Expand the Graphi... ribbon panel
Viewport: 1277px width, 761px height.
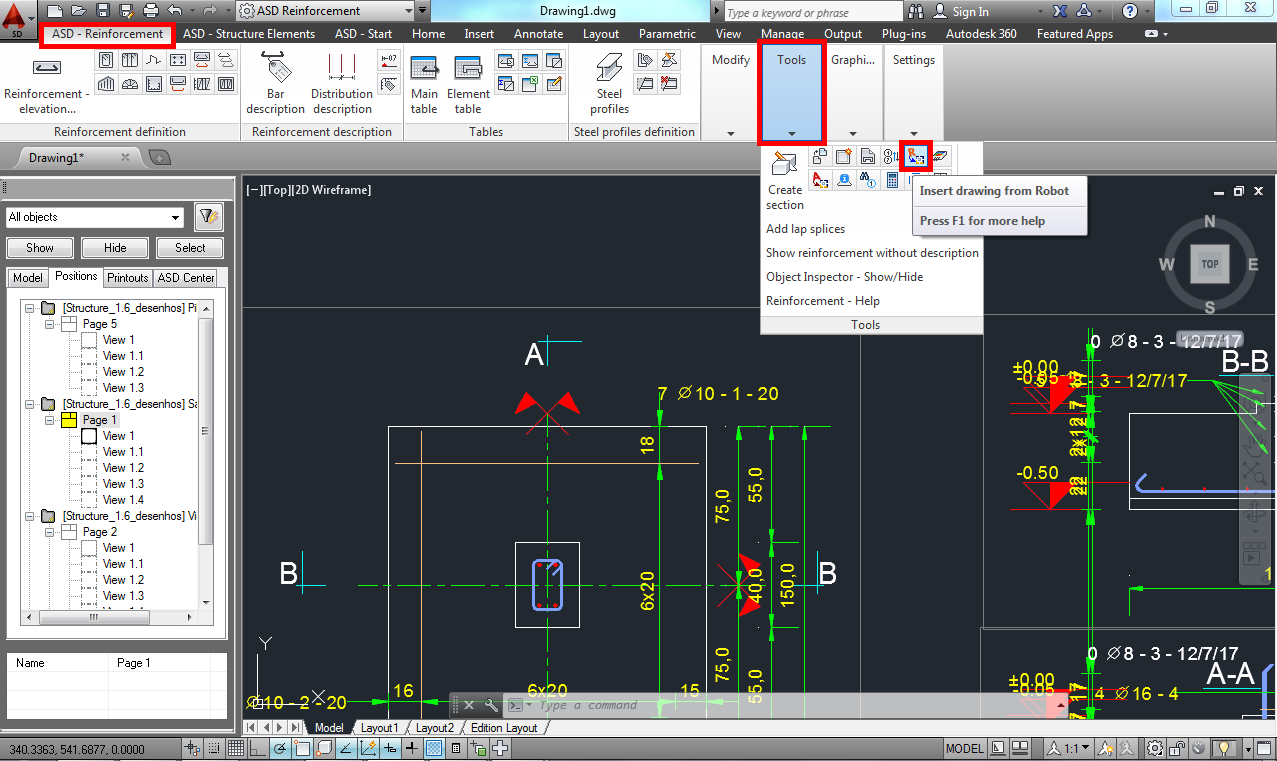click(x=853, y=132)
